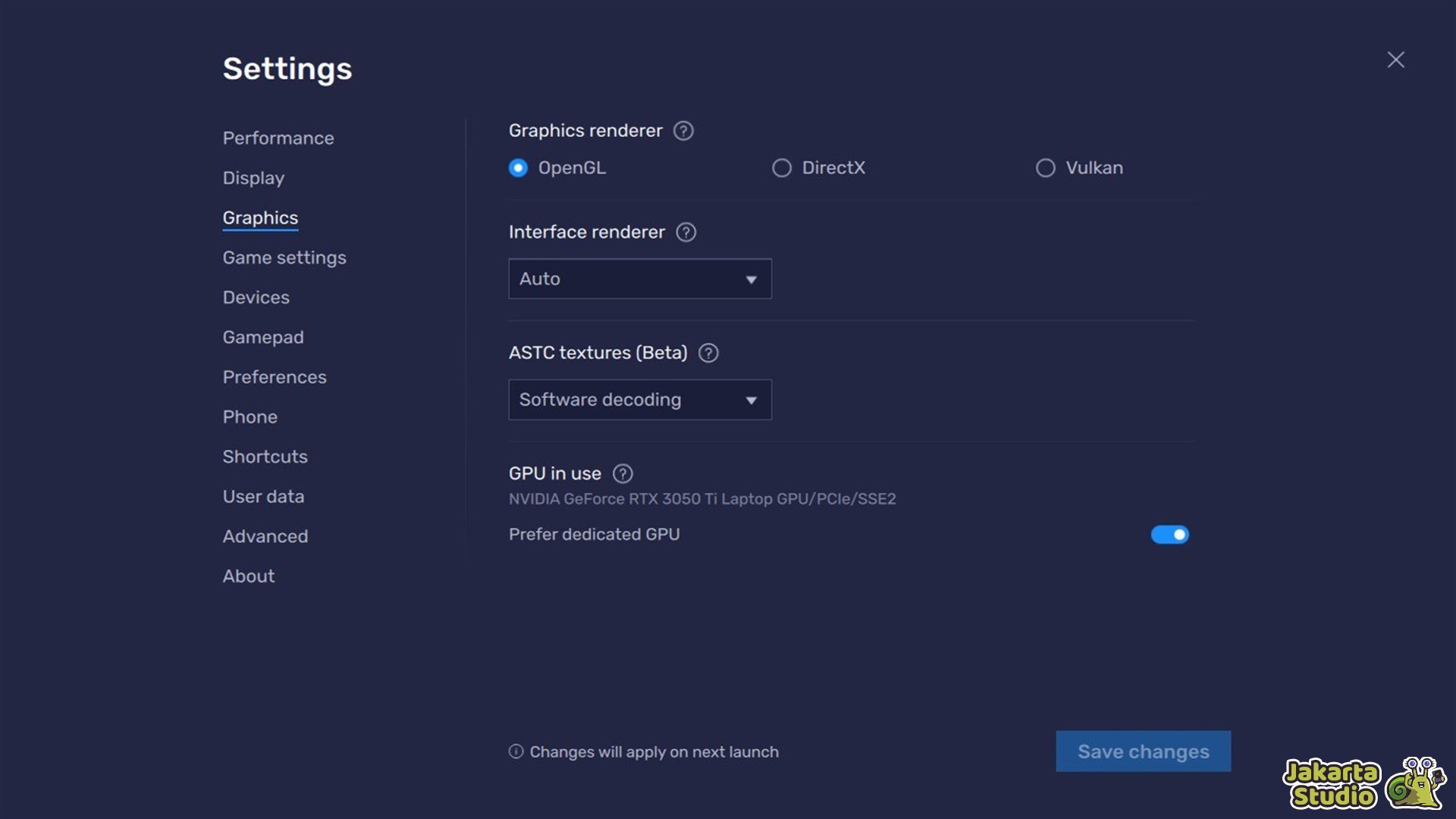Open the Interface renderer Auto dropdown
Image resolution: width=1456 pixels, height=819 pixels.
click(639, 278)
